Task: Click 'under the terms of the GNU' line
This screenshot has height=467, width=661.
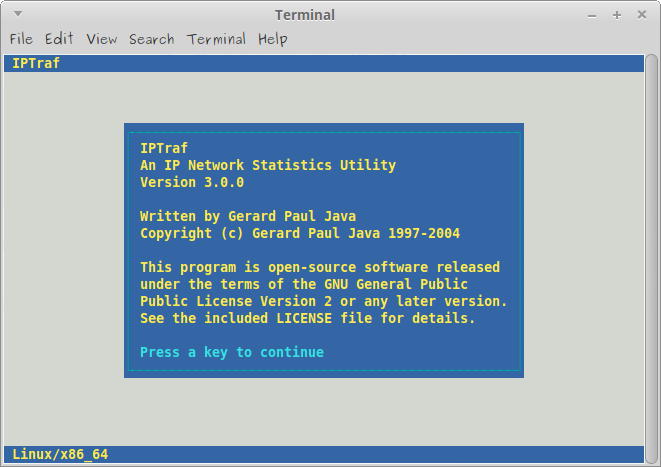Action: [x=304, y=284]
